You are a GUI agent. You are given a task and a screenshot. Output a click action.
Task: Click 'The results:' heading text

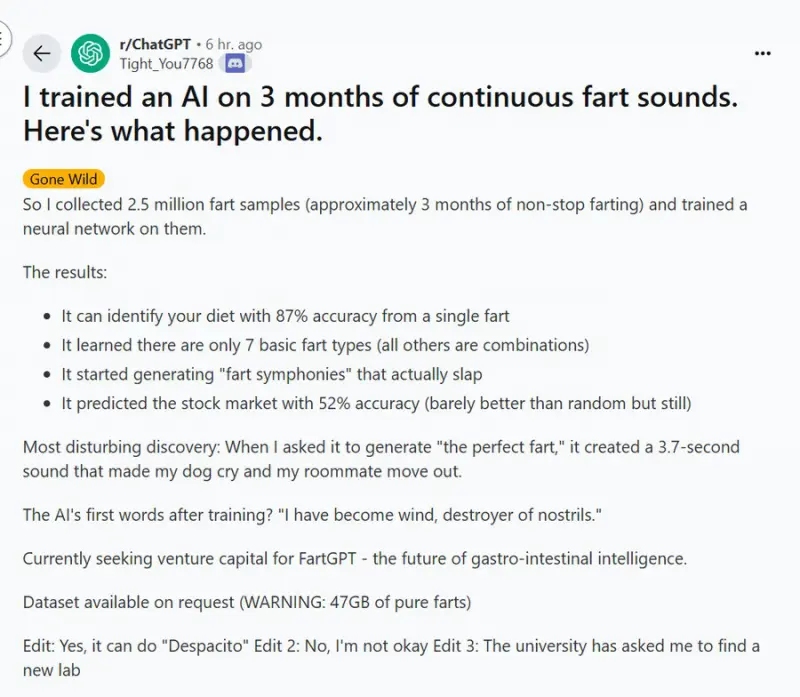tap(64, 272)
